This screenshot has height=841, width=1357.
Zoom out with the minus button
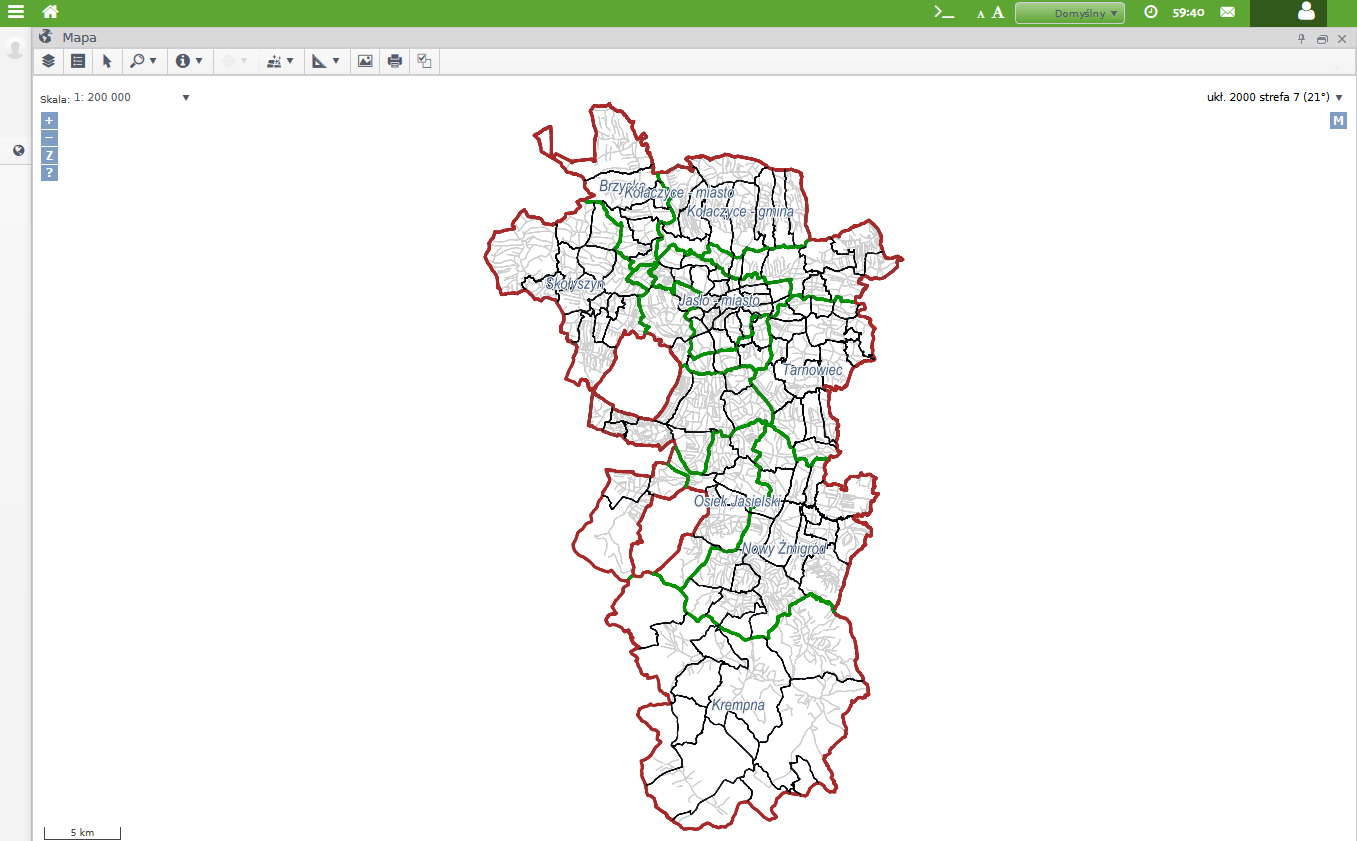click(x=49, y=137)
